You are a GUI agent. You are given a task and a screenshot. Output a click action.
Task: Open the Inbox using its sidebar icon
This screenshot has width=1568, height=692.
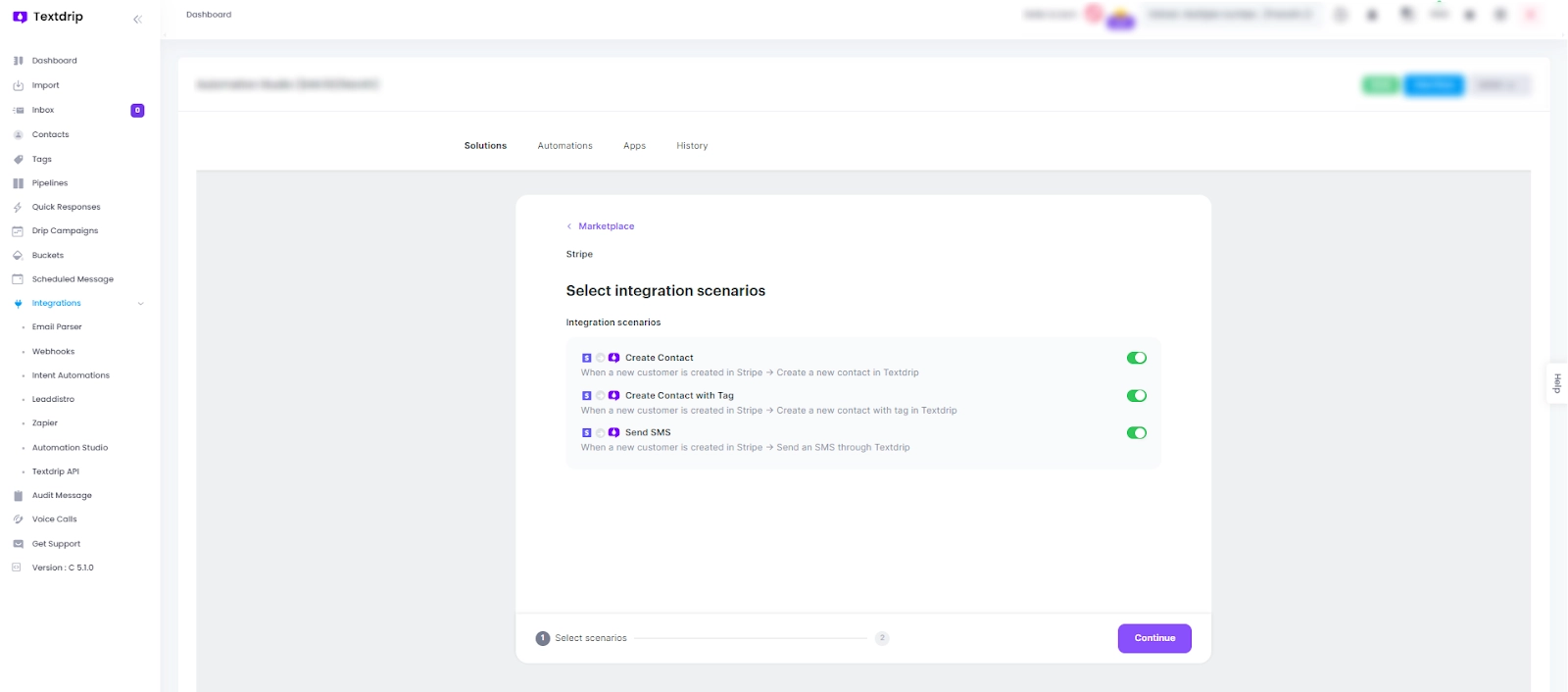point(18,110)
